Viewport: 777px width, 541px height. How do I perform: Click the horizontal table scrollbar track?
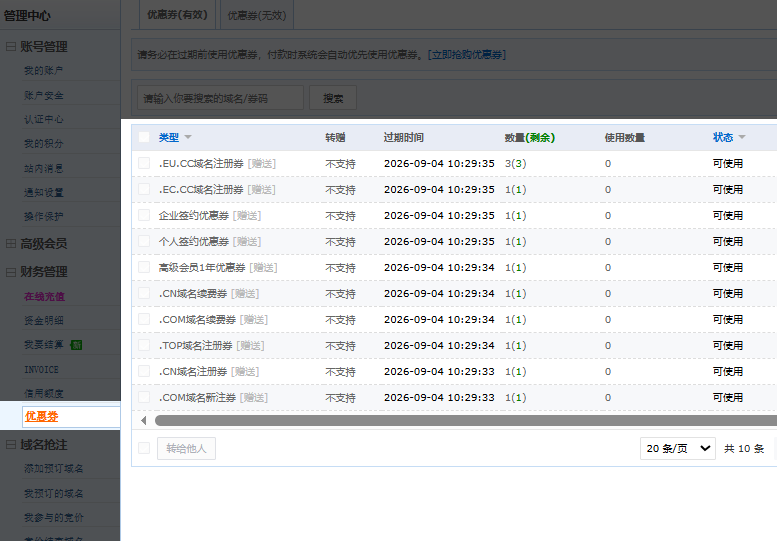(x=466, y=421)
